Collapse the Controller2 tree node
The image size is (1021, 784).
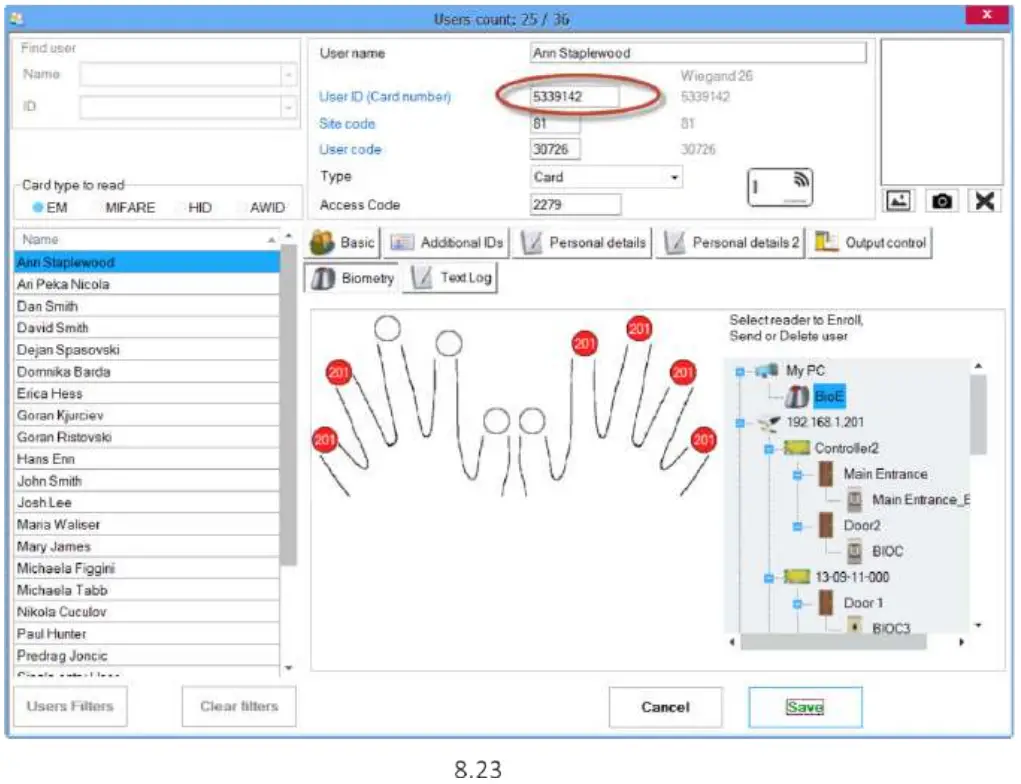click(x=769, y=449)
